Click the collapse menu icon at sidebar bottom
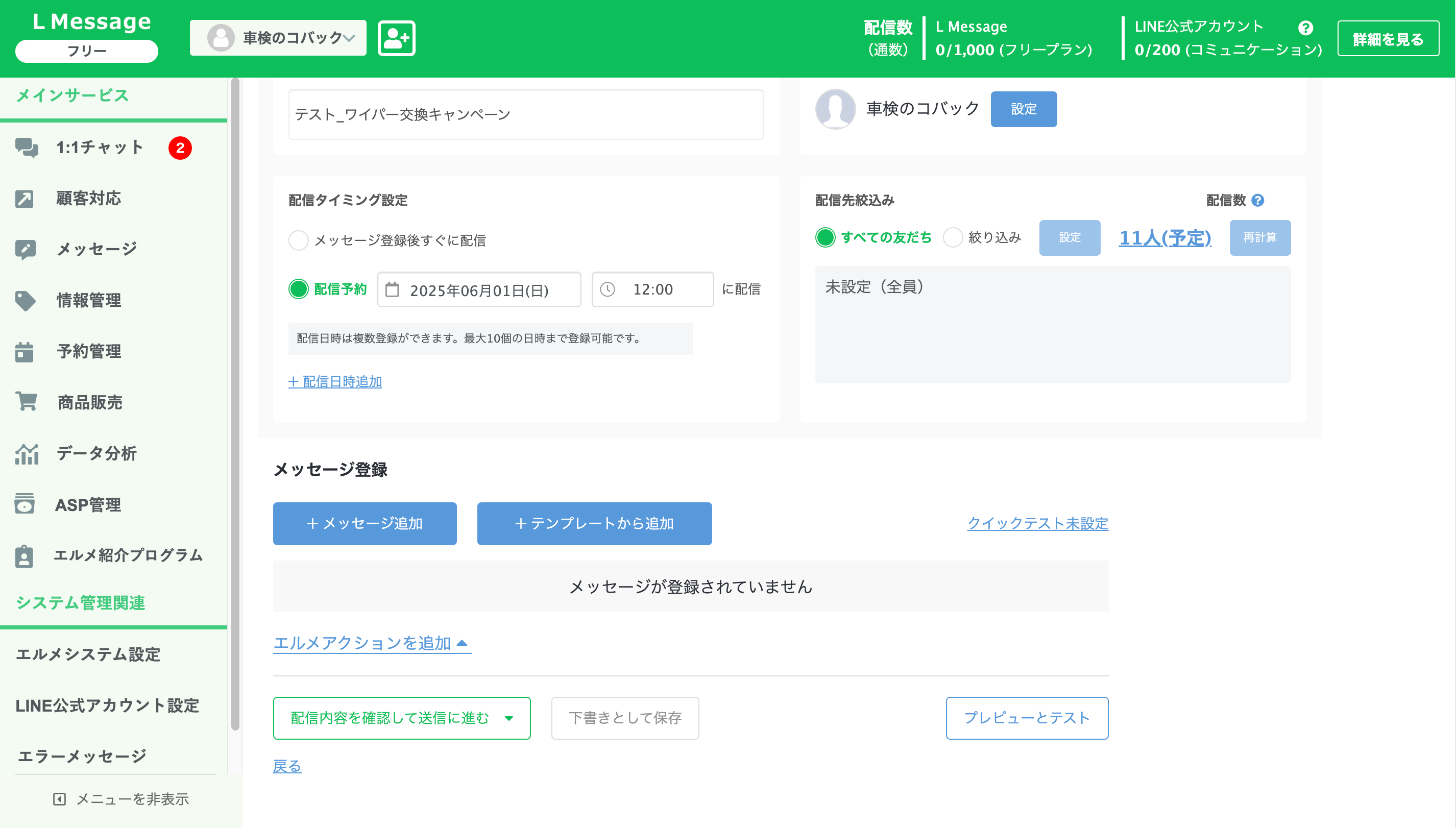This screenshot has height=828, width=1456. tap(59, 799)
